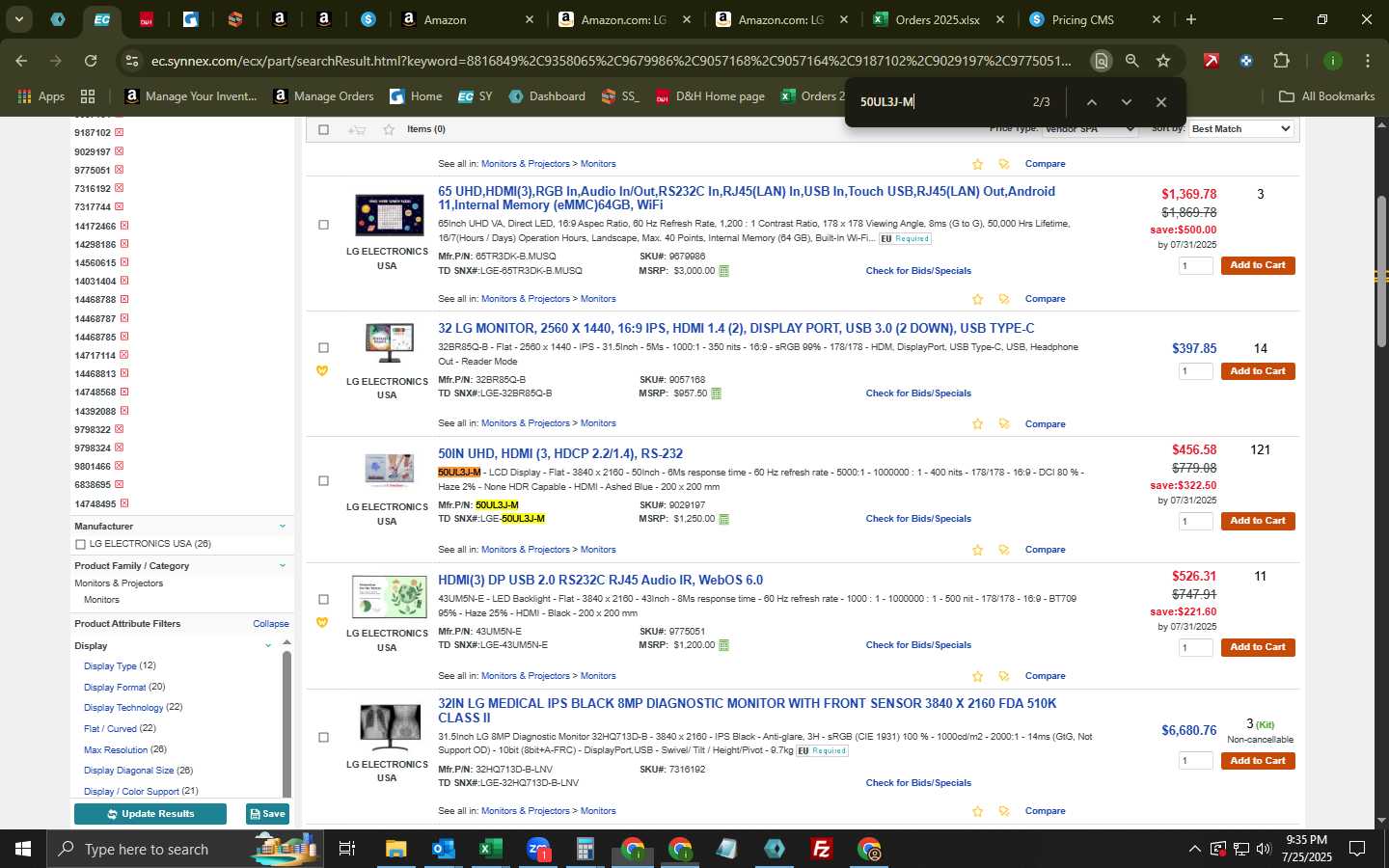Viewport: 1389px width, 868px height.
Task: Collapse the Product Family / Category section
Action: 283,566
